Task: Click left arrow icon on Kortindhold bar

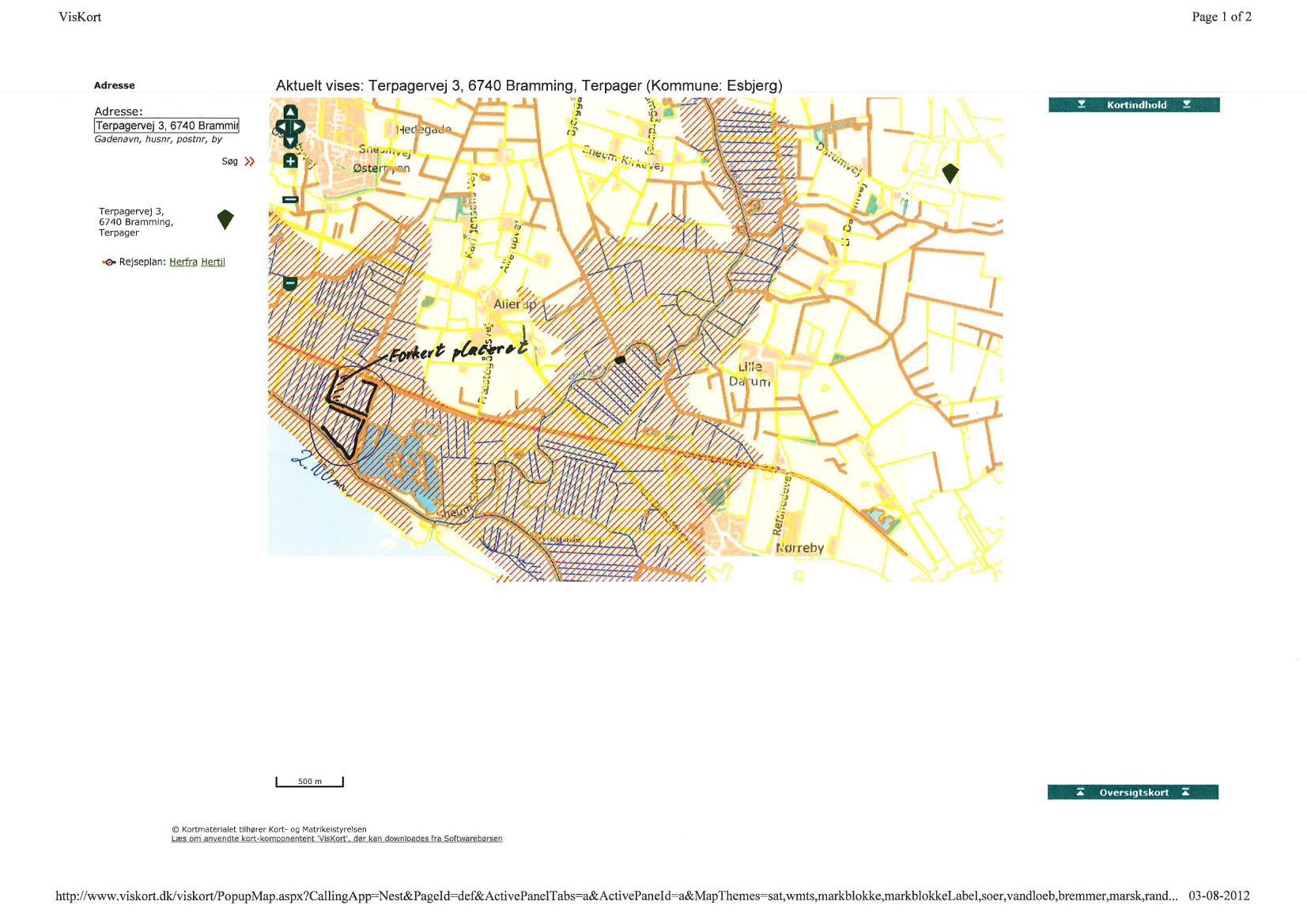Action: [1081, 104]
